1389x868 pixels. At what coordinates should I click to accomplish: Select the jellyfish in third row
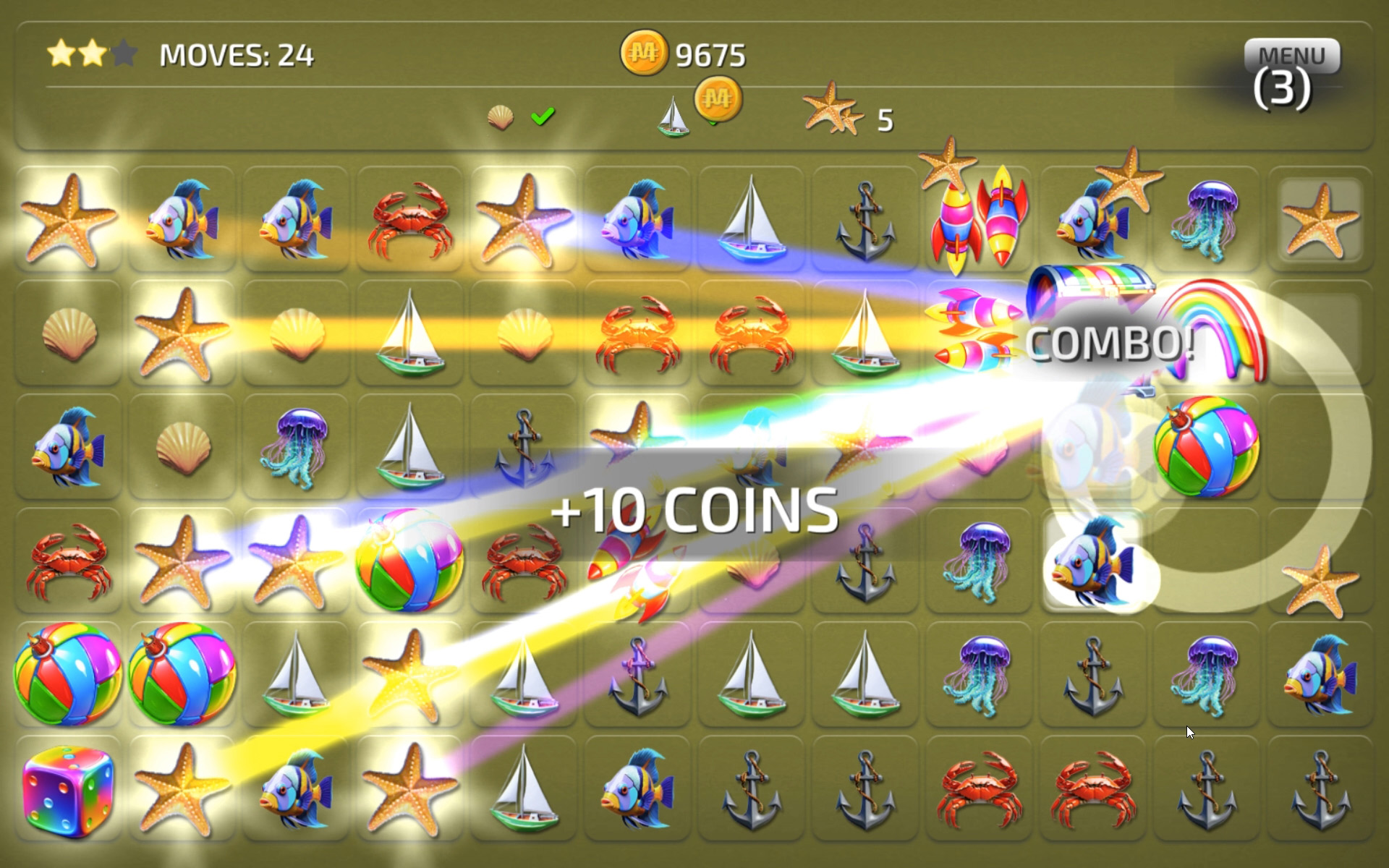296,447
